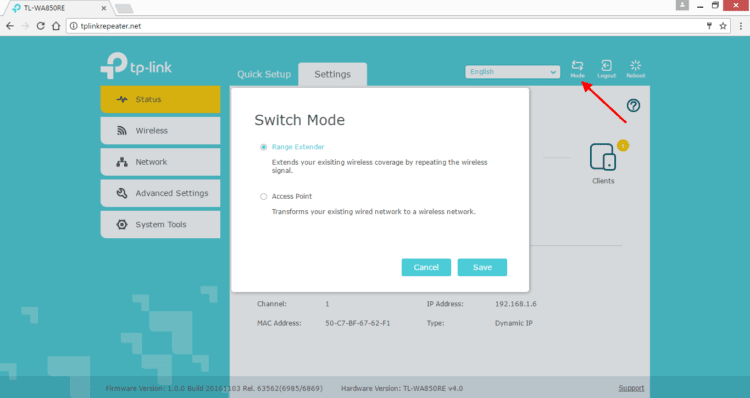The height and width of the screenshot is (398, 750).
Task: Select Access Point radio option
Action: click(264, 196)
